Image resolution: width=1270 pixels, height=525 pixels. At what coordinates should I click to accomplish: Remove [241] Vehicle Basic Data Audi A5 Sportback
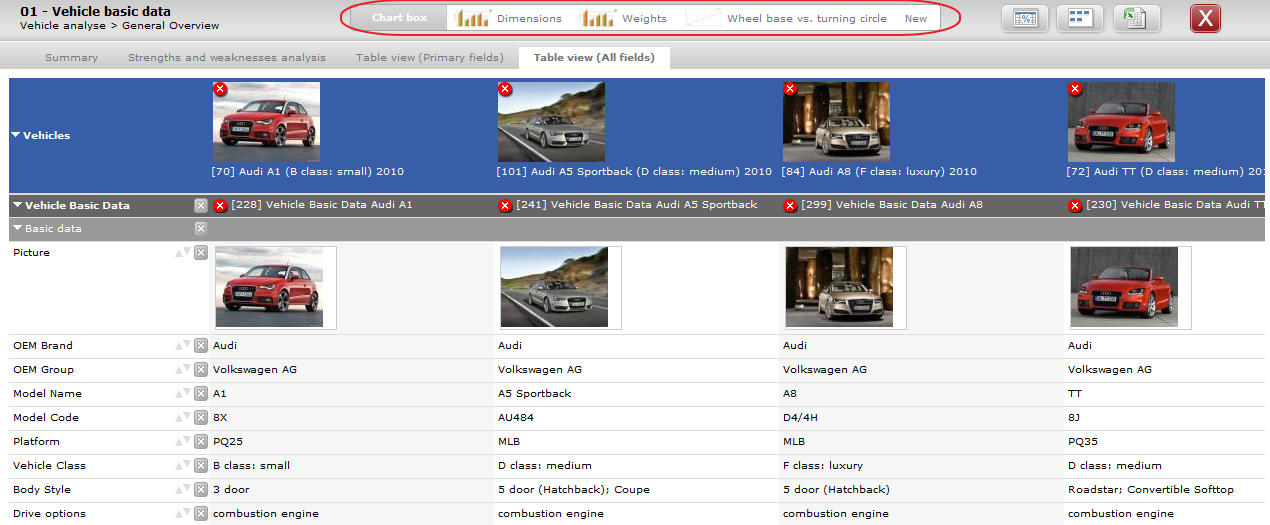[x=505, y=205]
